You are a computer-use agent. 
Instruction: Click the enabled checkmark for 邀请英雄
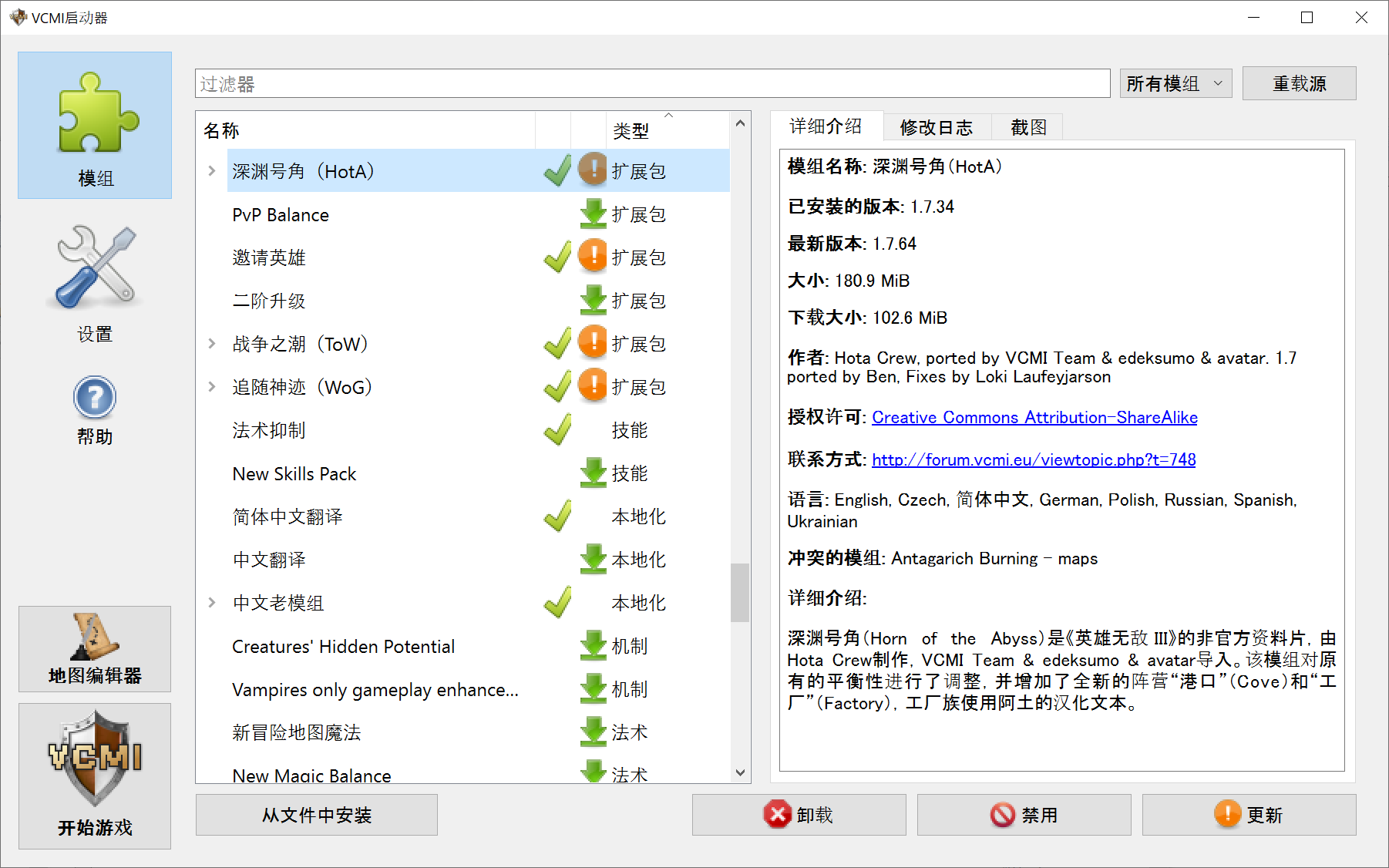(557, 257)
